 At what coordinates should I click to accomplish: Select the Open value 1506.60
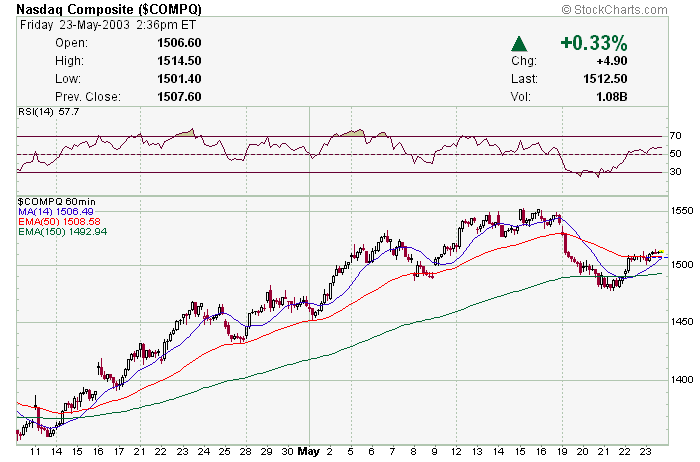point(179,43)
